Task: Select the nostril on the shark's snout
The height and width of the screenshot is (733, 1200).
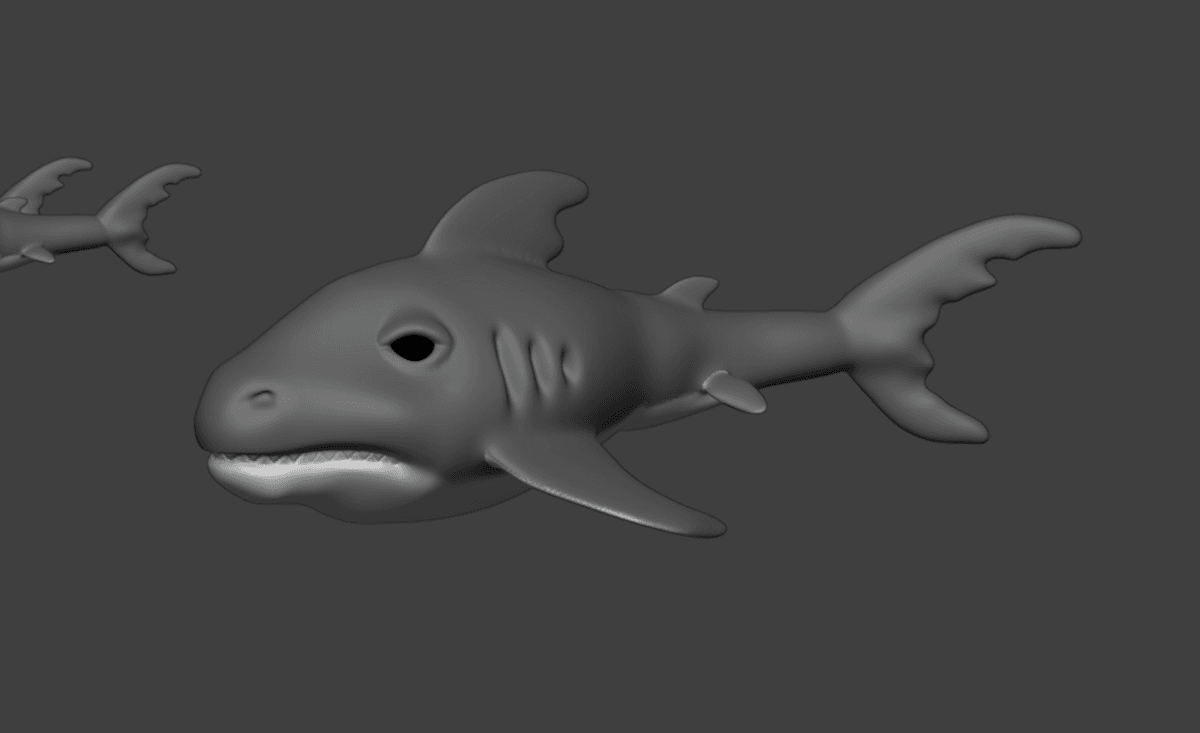Action: [262, 397]
